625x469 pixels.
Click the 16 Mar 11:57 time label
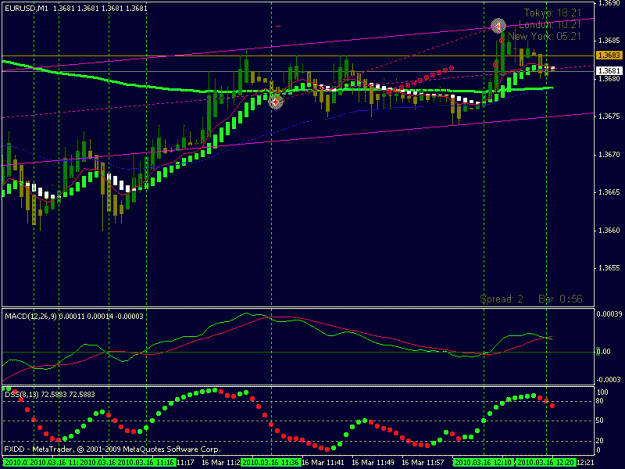(423, 463)
